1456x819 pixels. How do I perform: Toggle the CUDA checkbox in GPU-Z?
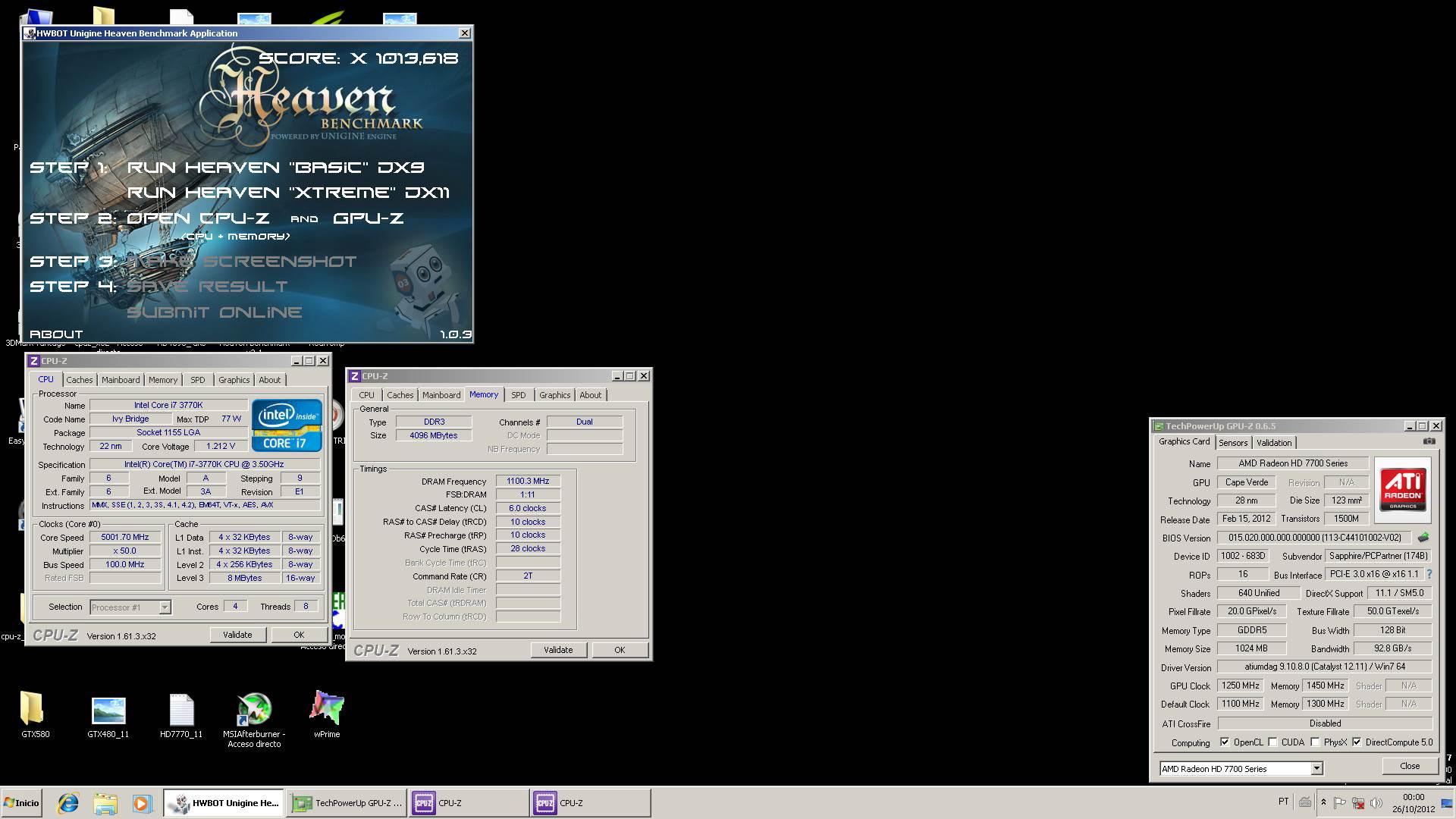(x=1272, y=742)
